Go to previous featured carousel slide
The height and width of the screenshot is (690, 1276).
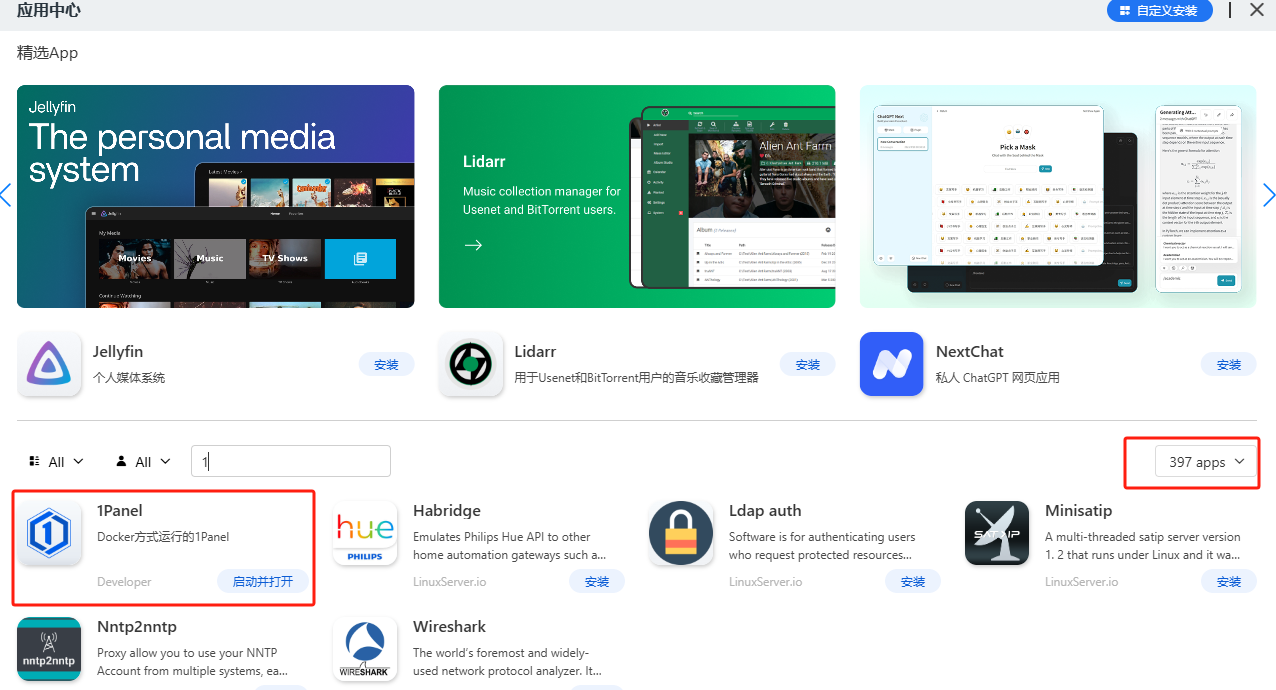[x=6, y=195]
